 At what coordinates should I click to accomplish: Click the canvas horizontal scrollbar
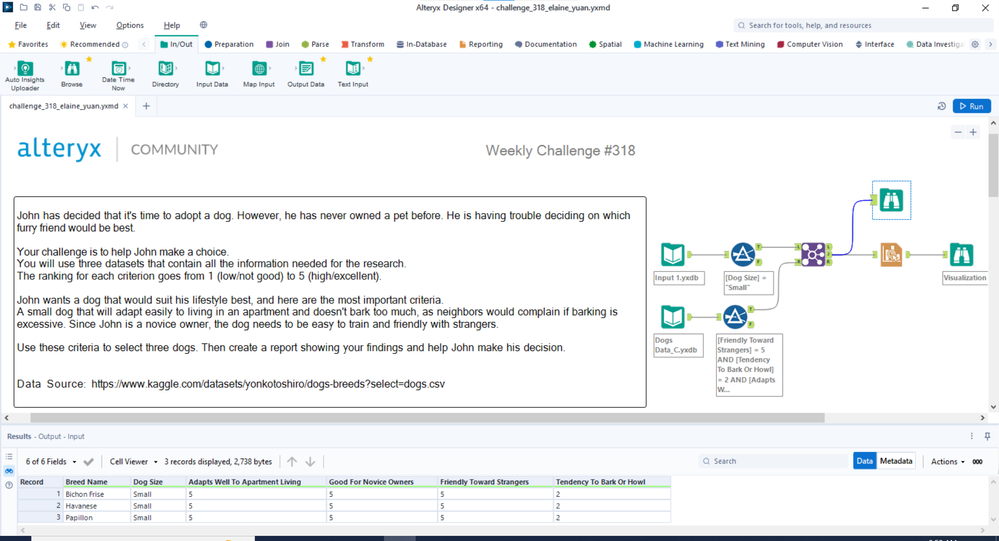coord(428,418)
